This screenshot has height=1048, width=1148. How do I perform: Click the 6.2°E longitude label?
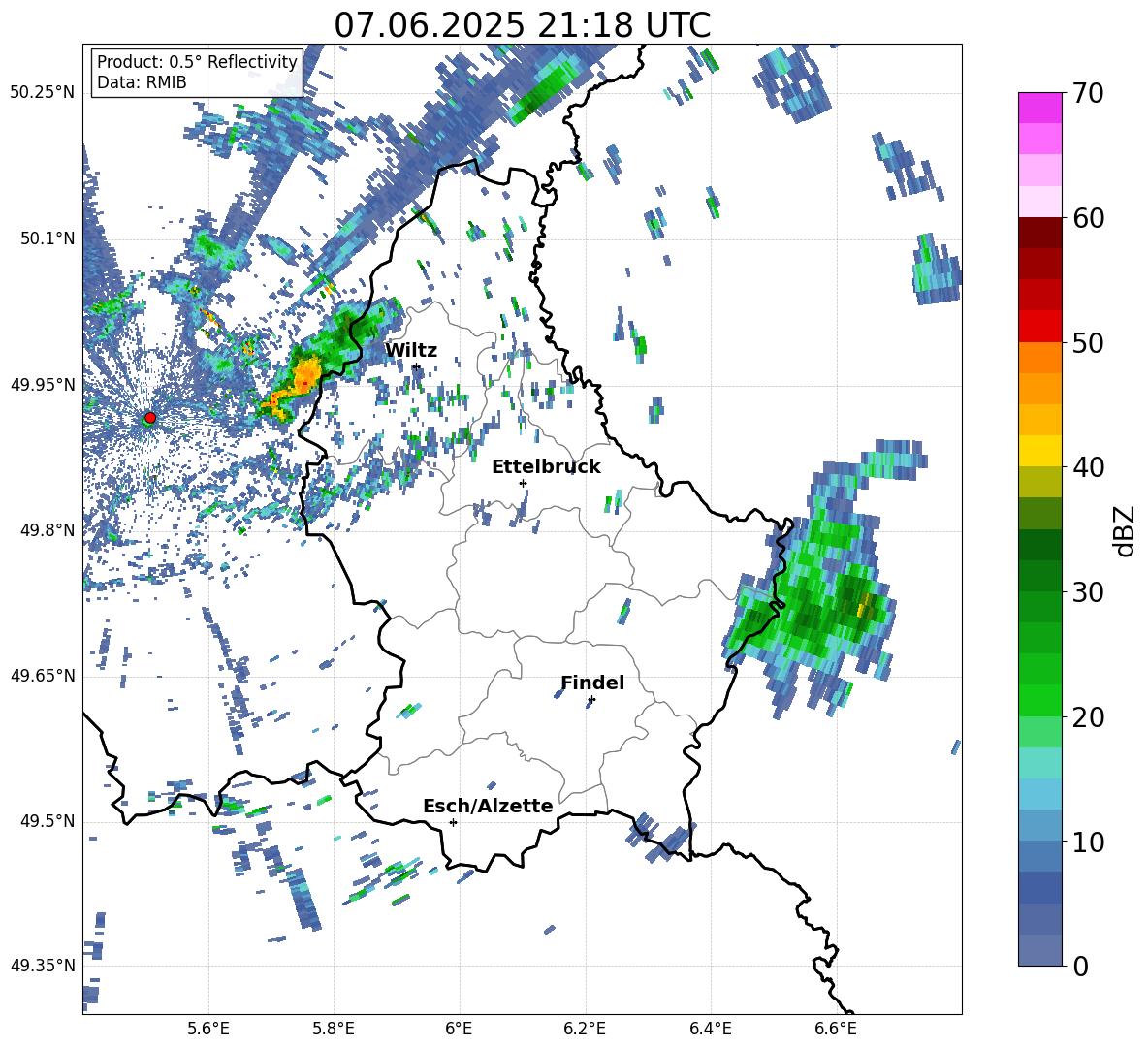pyautogui.click(x=585, y=1029)
